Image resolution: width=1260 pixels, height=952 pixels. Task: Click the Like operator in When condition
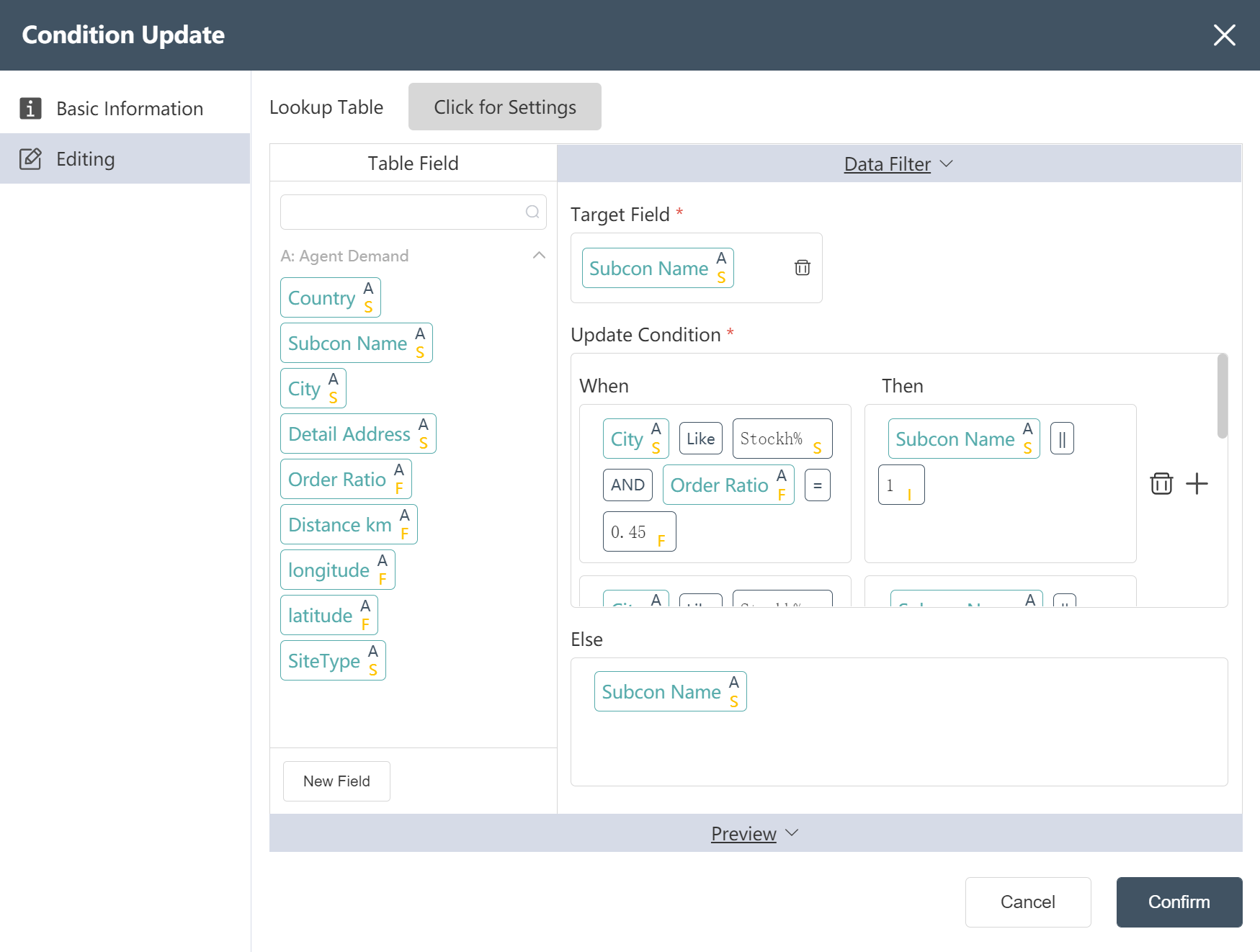tap(700, 439)
